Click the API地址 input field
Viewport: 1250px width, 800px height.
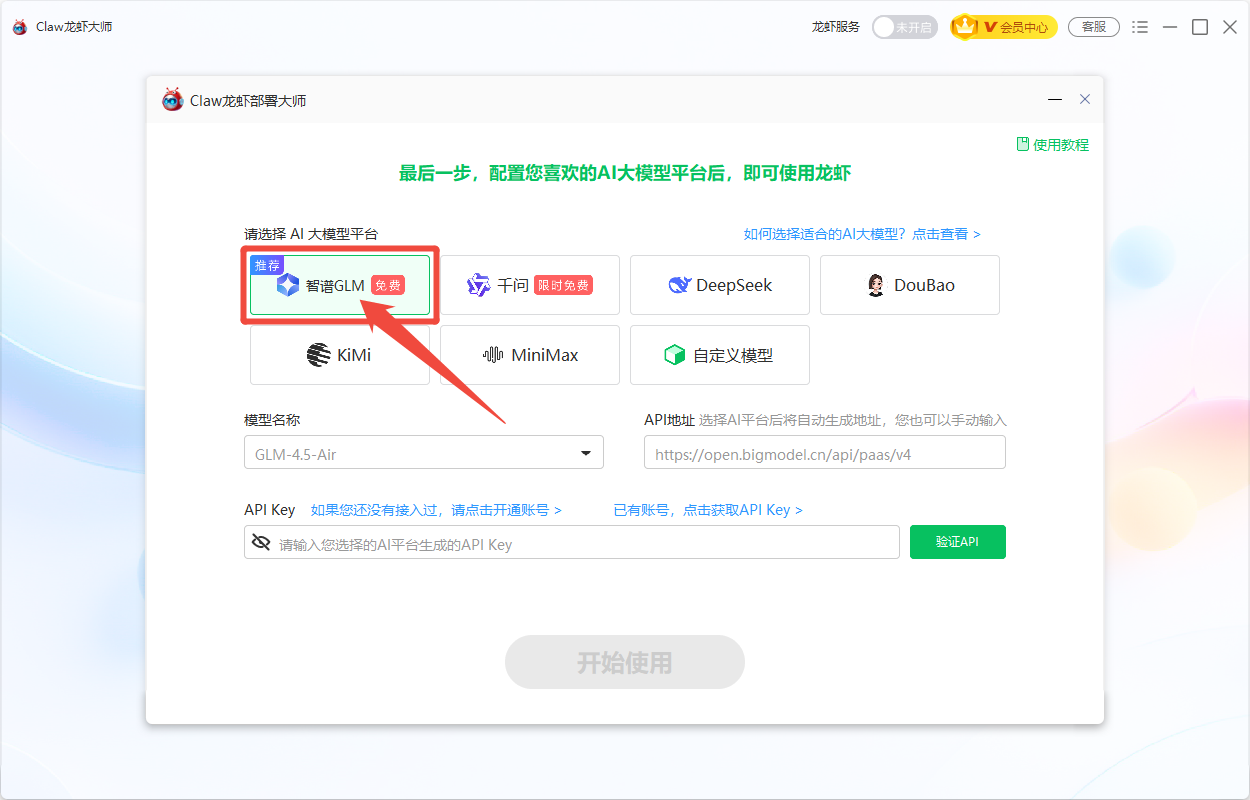click(825, 453)
